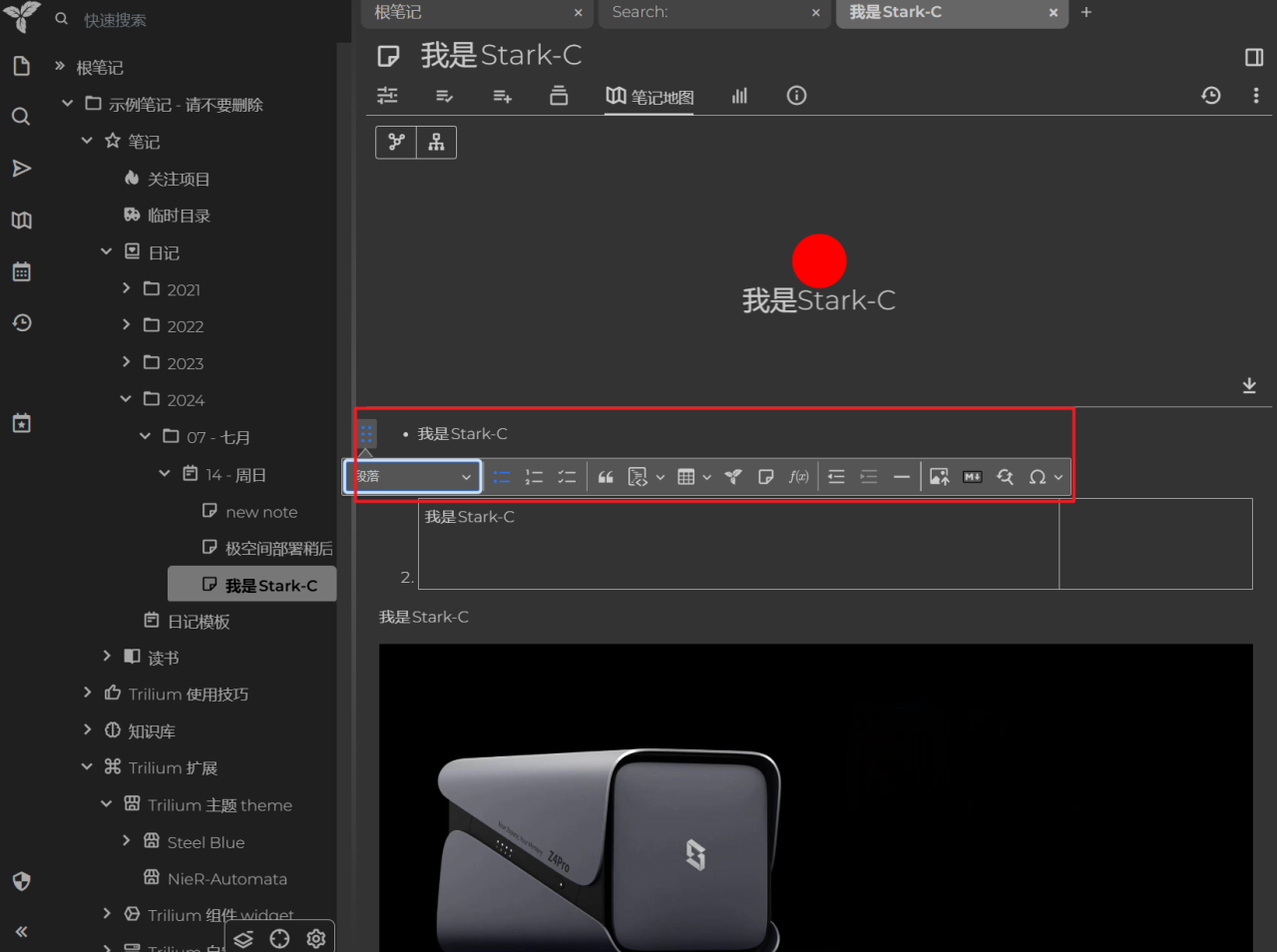Screen dimensions: 1277x952
Task: Insert a horizontal line divider
Action: click(901, 476)
